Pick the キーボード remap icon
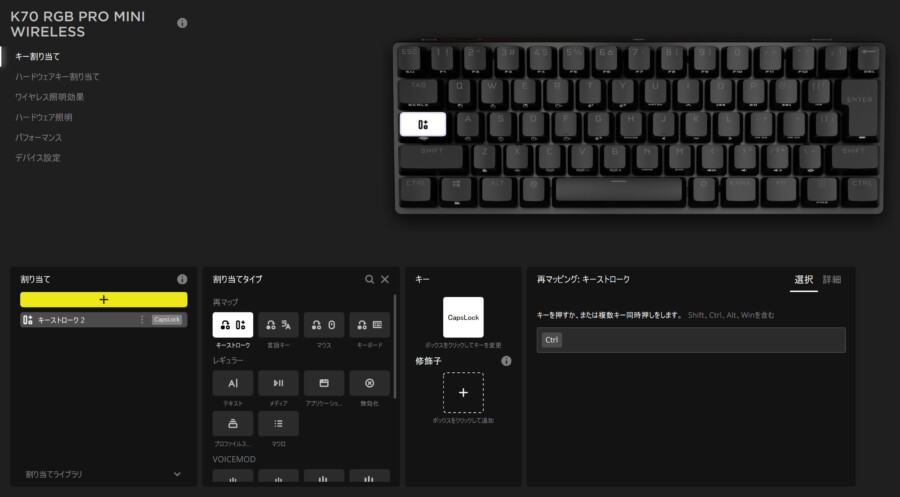This screenshot has width=900, height=497. pyautogui.click(x=370, y=325)
